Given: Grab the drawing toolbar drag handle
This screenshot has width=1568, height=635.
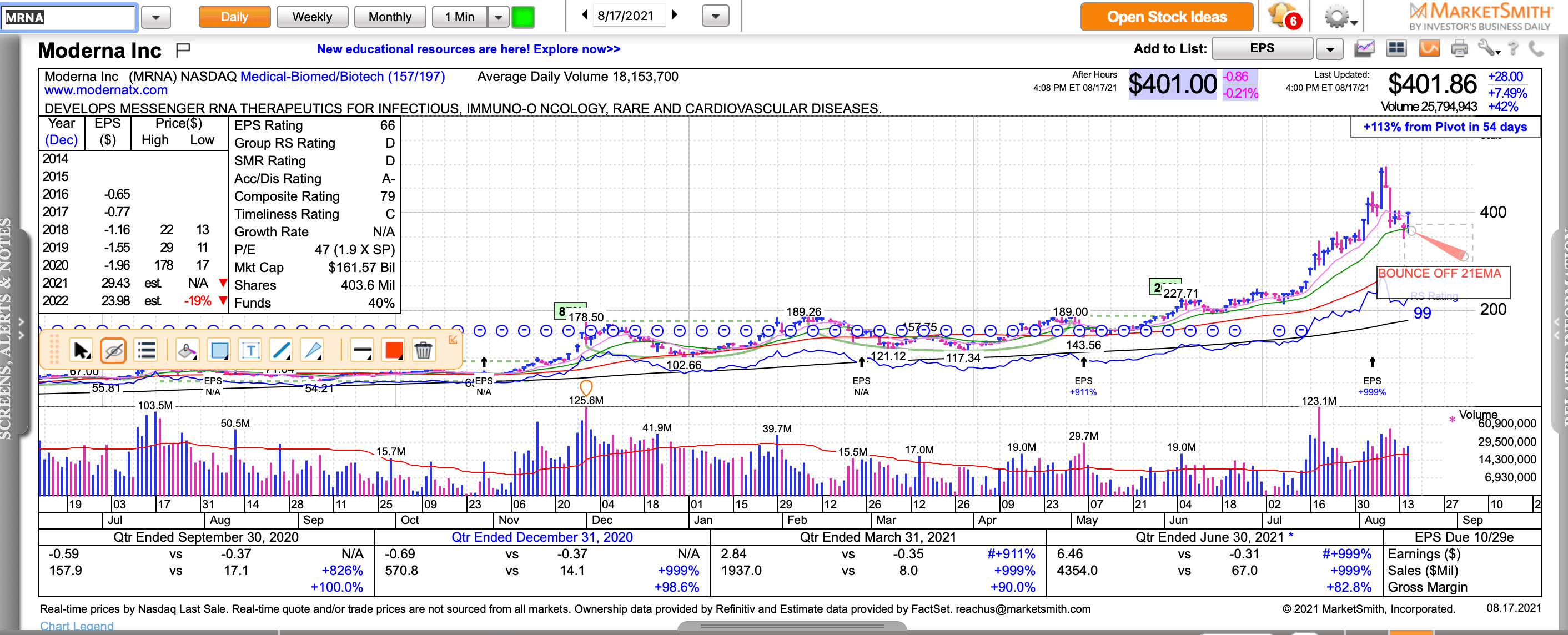Looking at the screenshot, I should click(54, 350).
